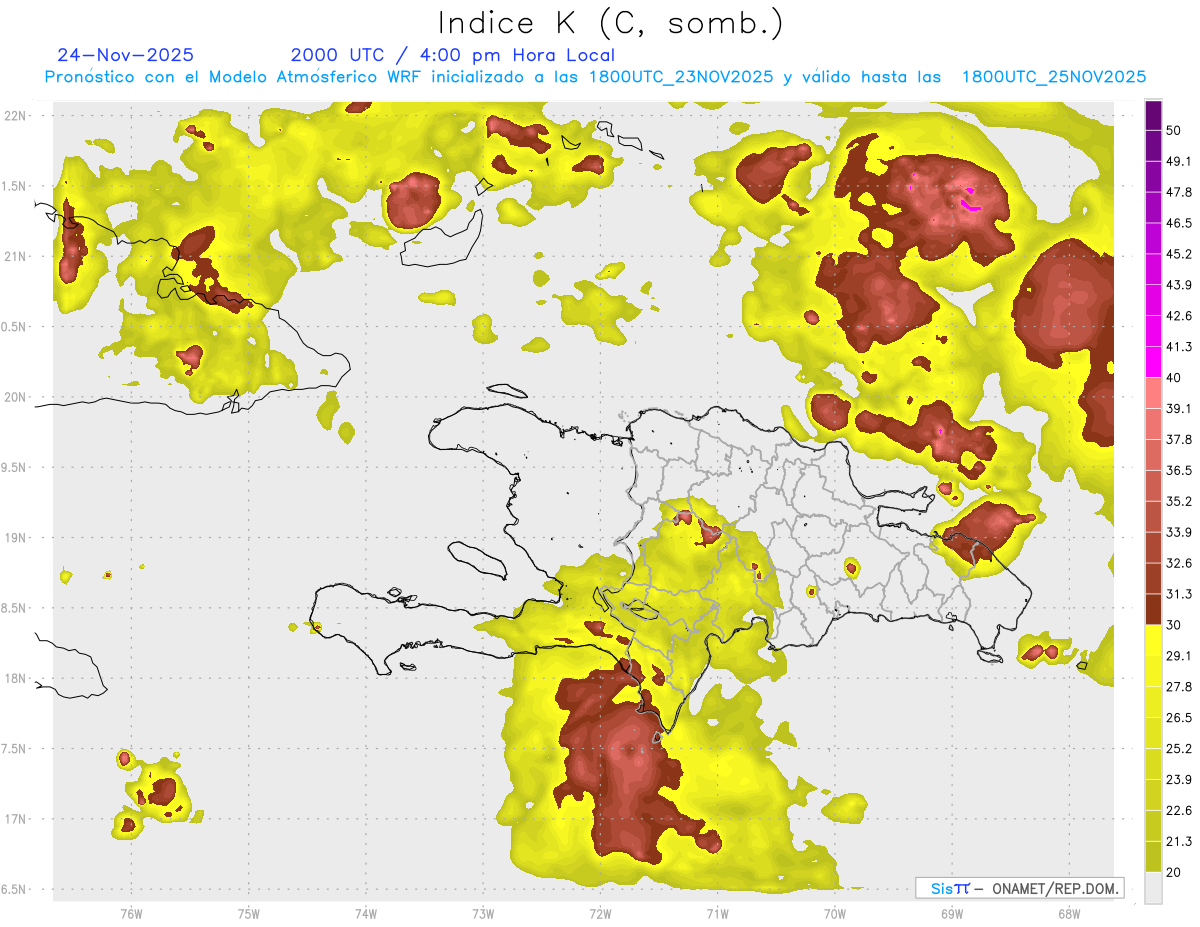The height and width of the screenshot is (927, 1200).
Task: Pick the gray swatch below 20 on scale
Action: point(1153,888)
